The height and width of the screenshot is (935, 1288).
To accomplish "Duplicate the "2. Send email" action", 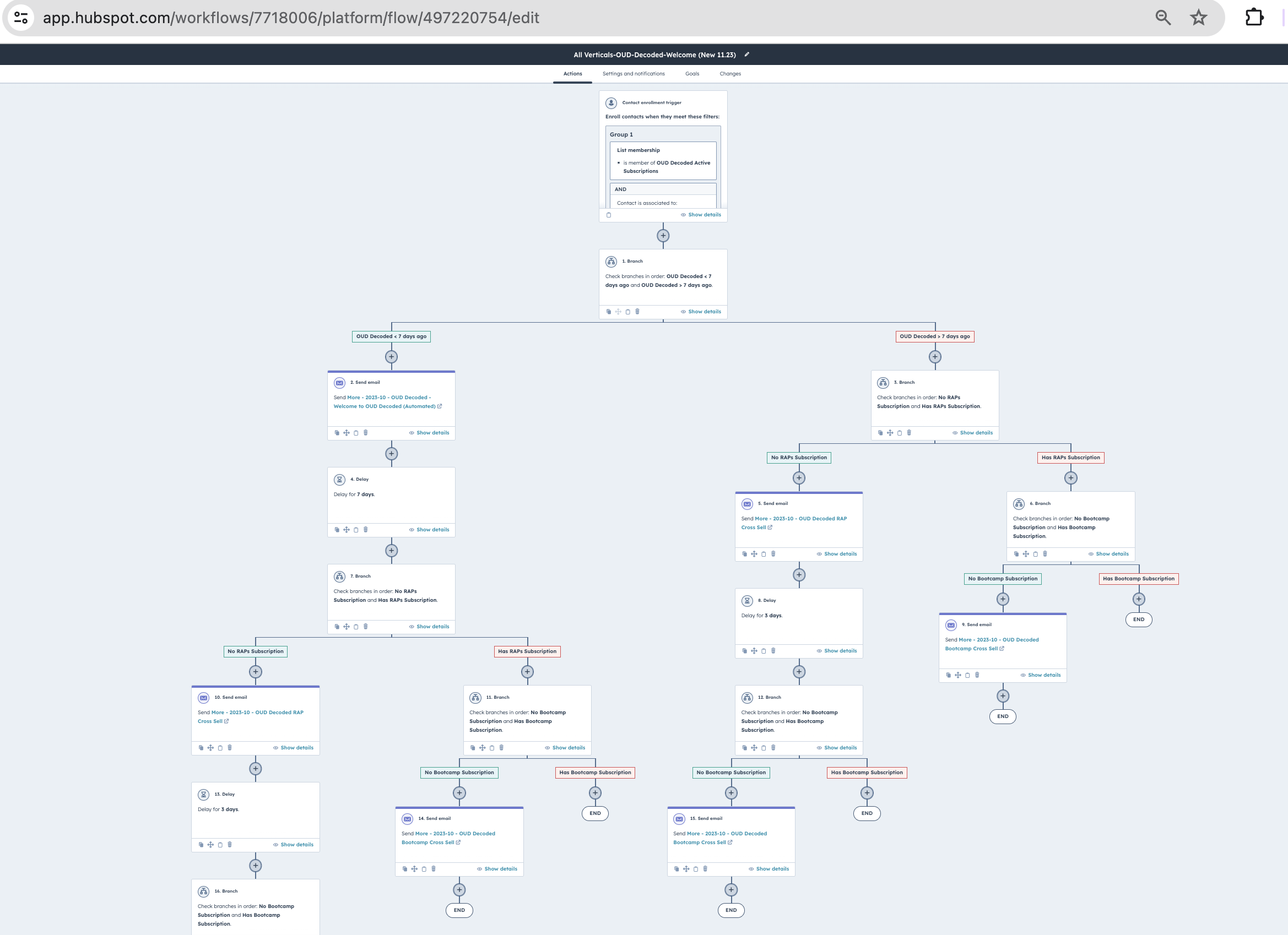I will tap(337, 433).
